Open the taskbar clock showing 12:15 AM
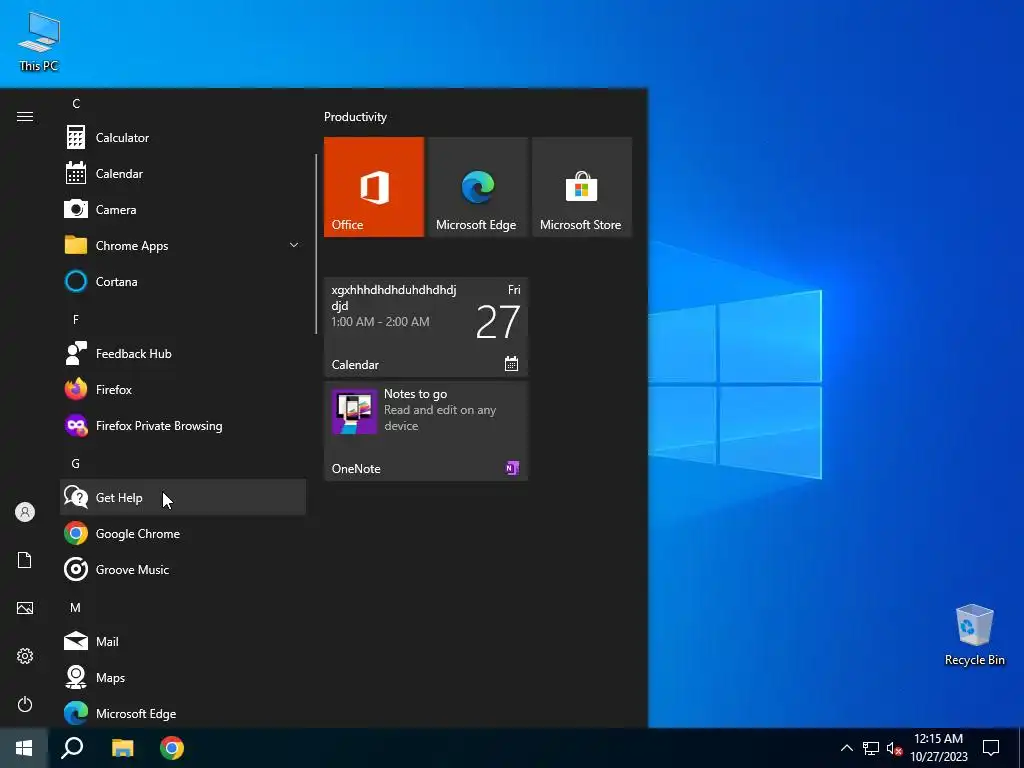Screen dimensions: 1024x768 click(x=938, y=748)
